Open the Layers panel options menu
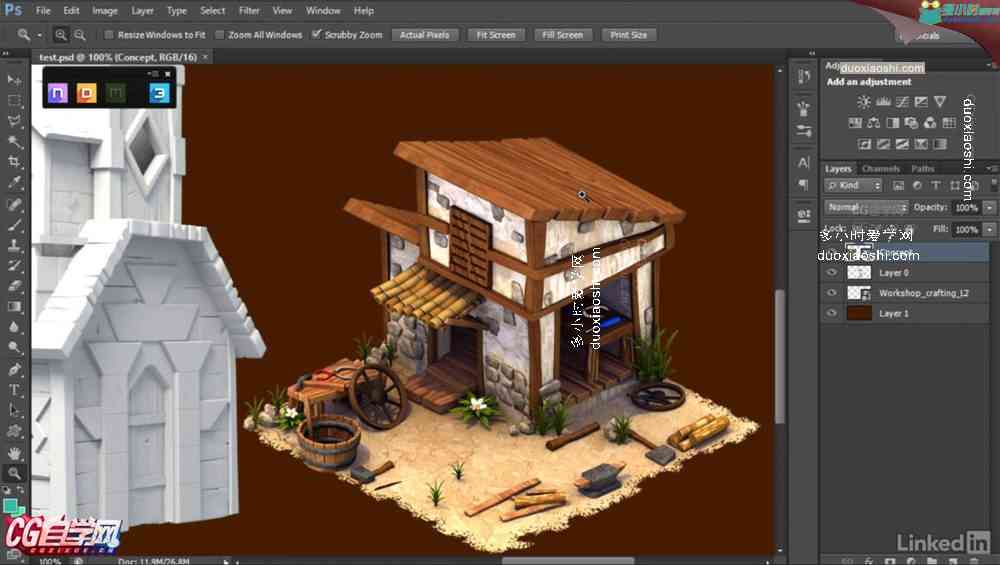Screen dimensions: 1000x565 click(x=992, y=168)
